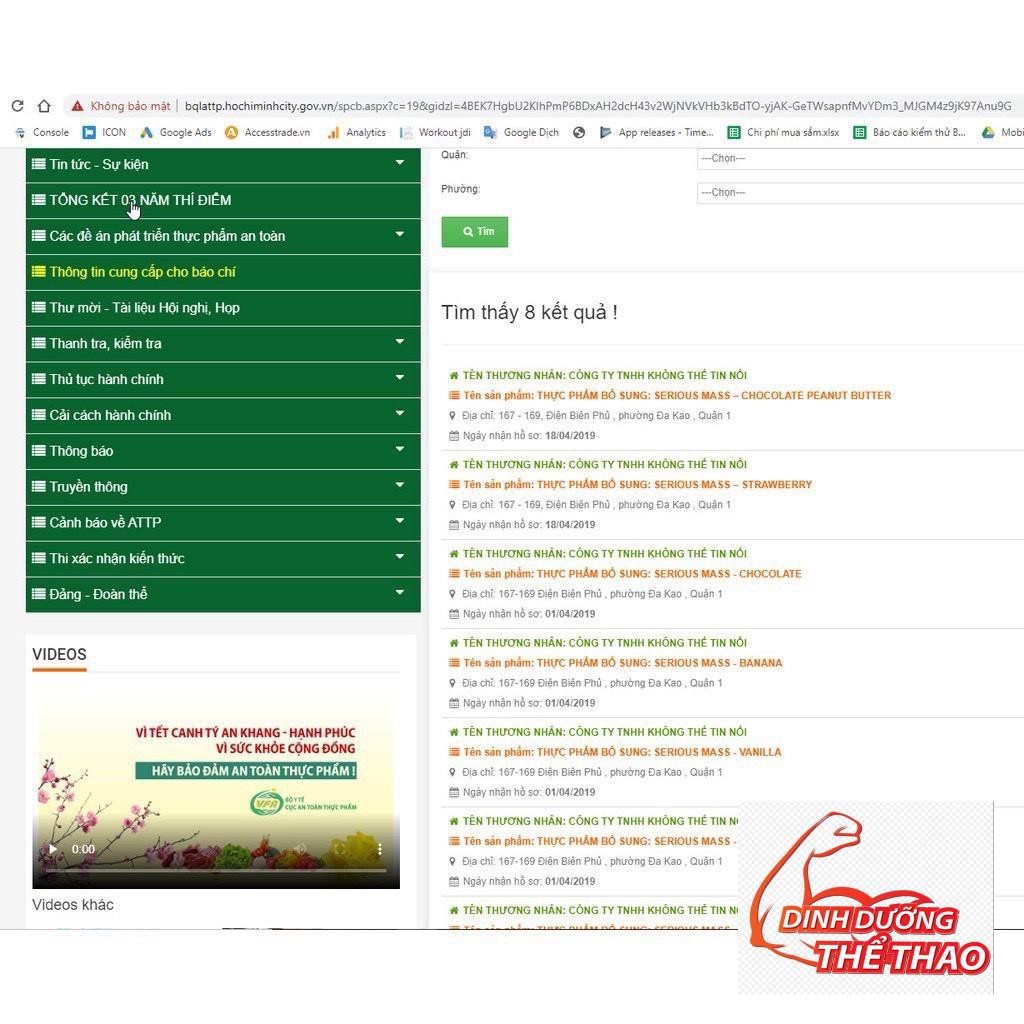
Task: Click the 'Không bảo mật' security warning icon
Action: click(77, 106)
